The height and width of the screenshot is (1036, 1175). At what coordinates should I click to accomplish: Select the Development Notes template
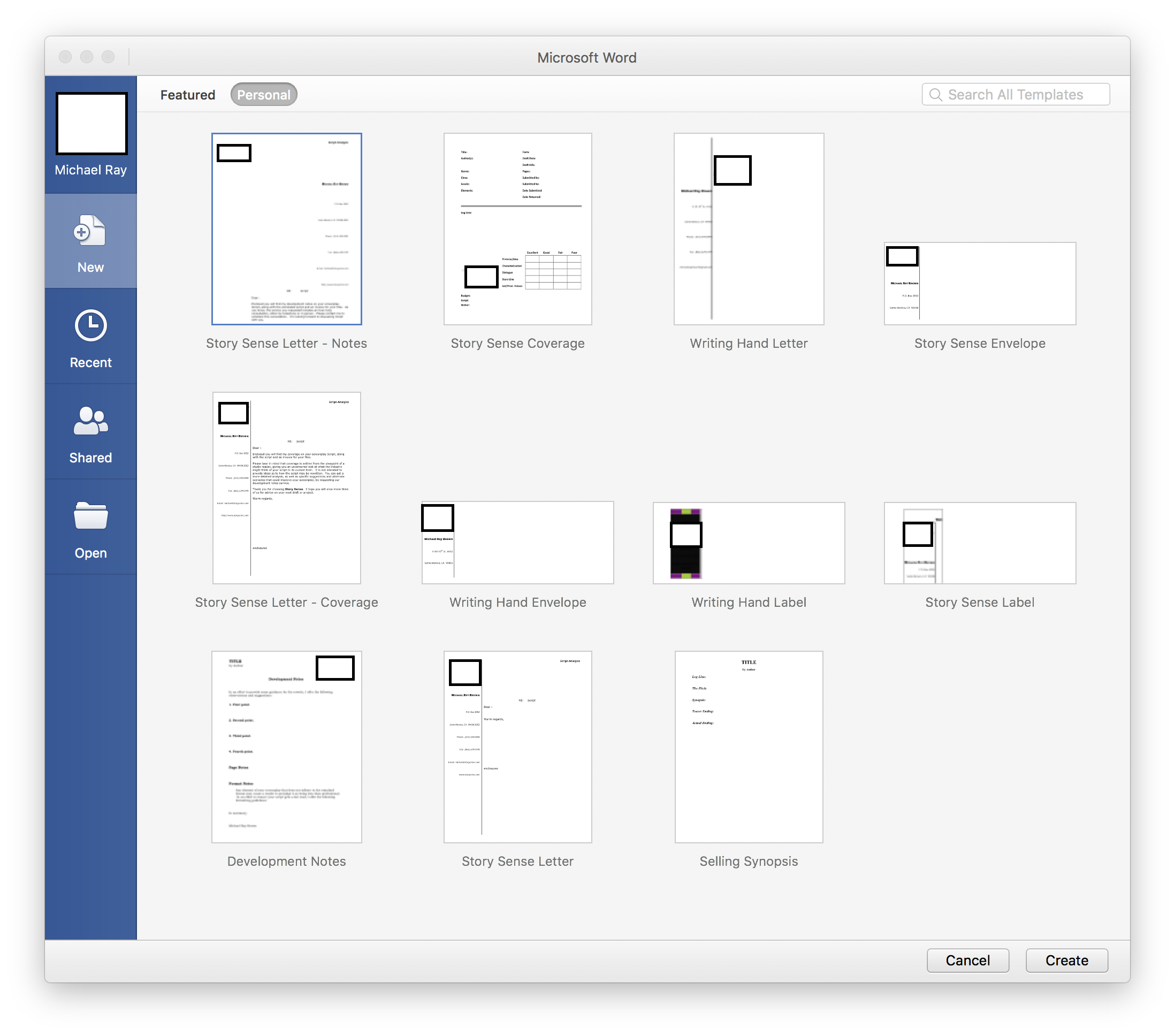pos(286,747)
